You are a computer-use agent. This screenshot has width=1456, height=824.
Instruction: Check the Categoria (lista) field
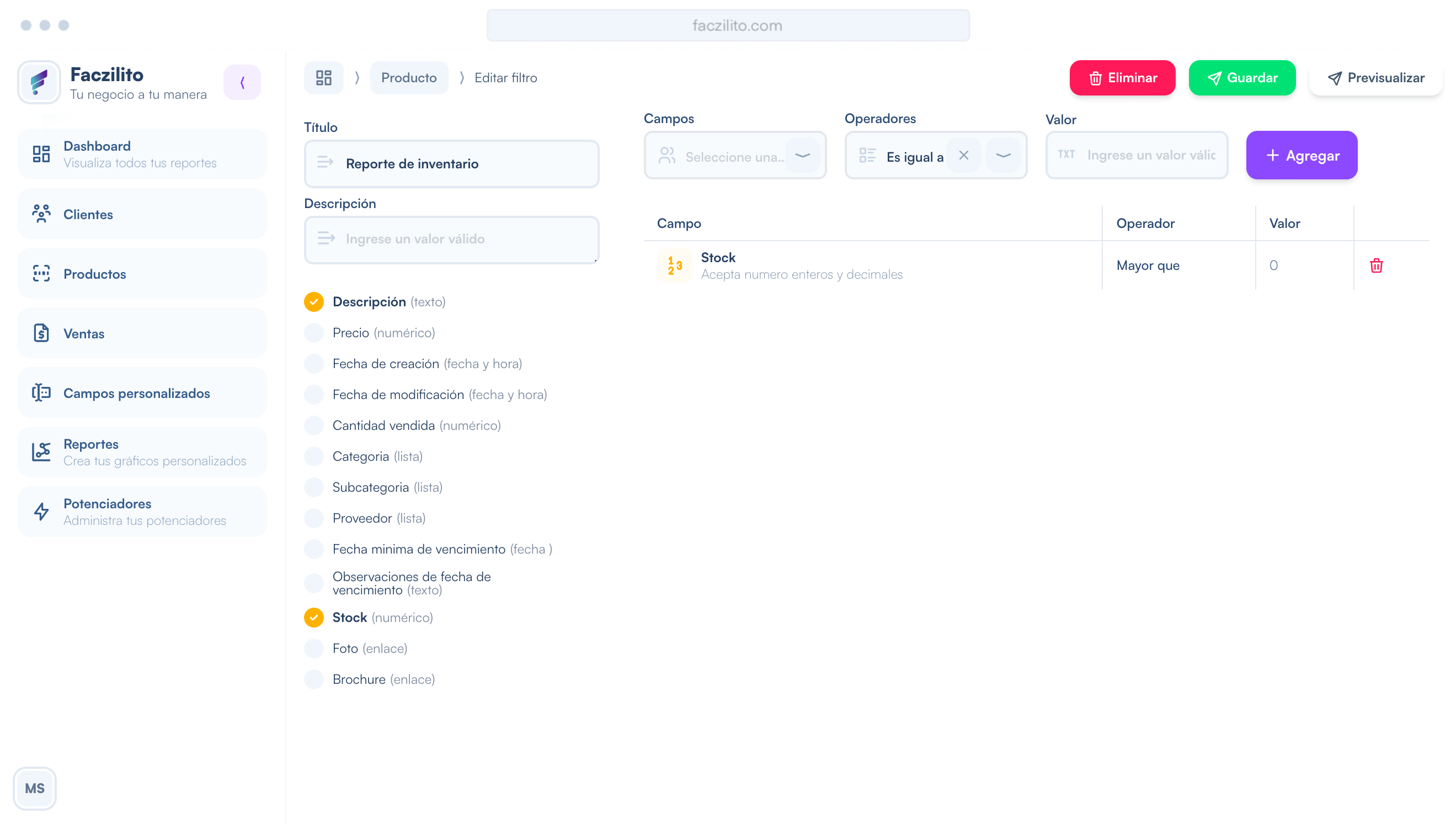tap(314, 456)
